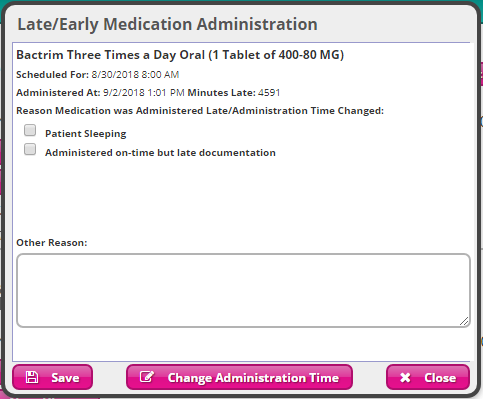
Task: Click the Bactrim medication heading
Action: click(180, 55)
